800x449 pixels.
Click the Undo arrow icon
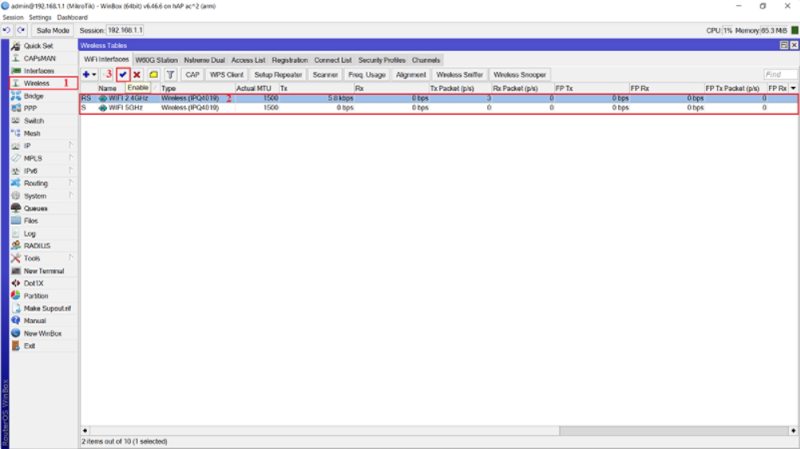click(x=7, y=31)
